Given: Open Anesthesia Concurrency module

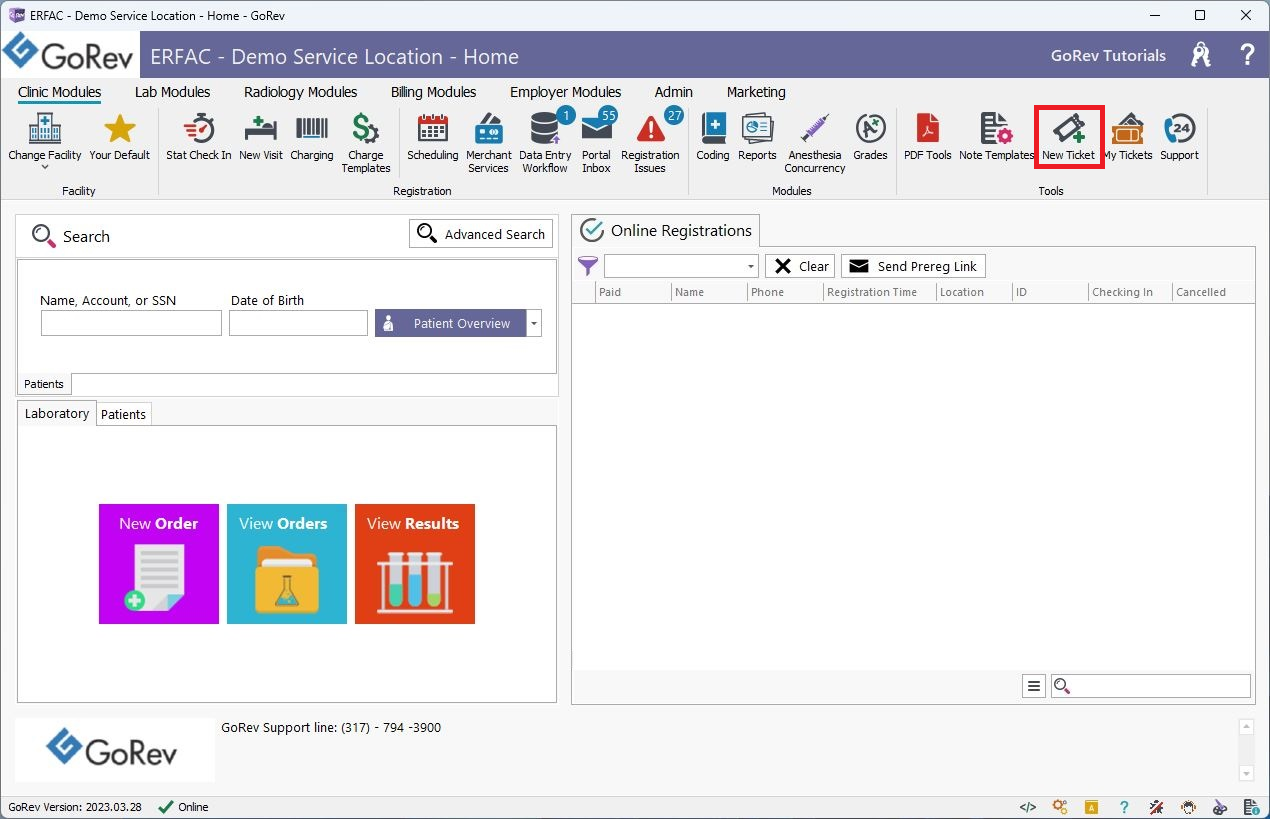Looking at the screenshot, I should (815, 142).
